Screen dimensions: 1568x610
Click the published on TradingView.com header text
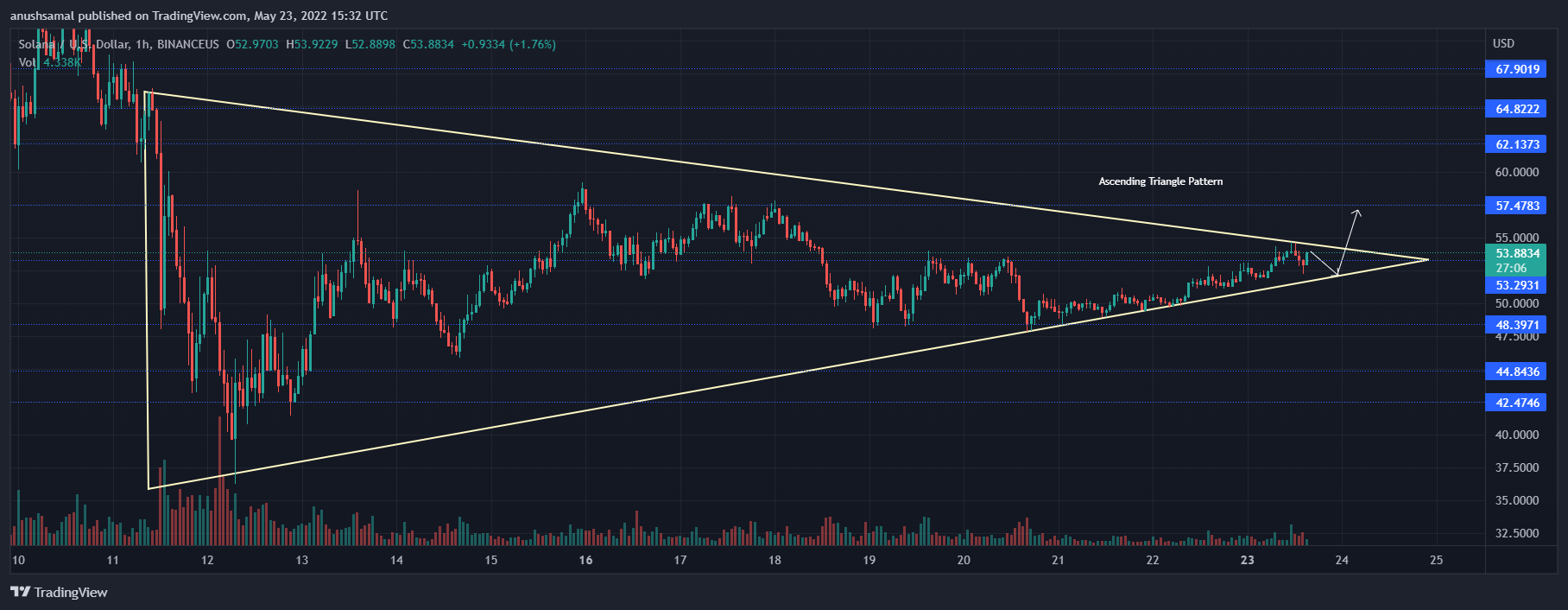[x=199, y=16]
